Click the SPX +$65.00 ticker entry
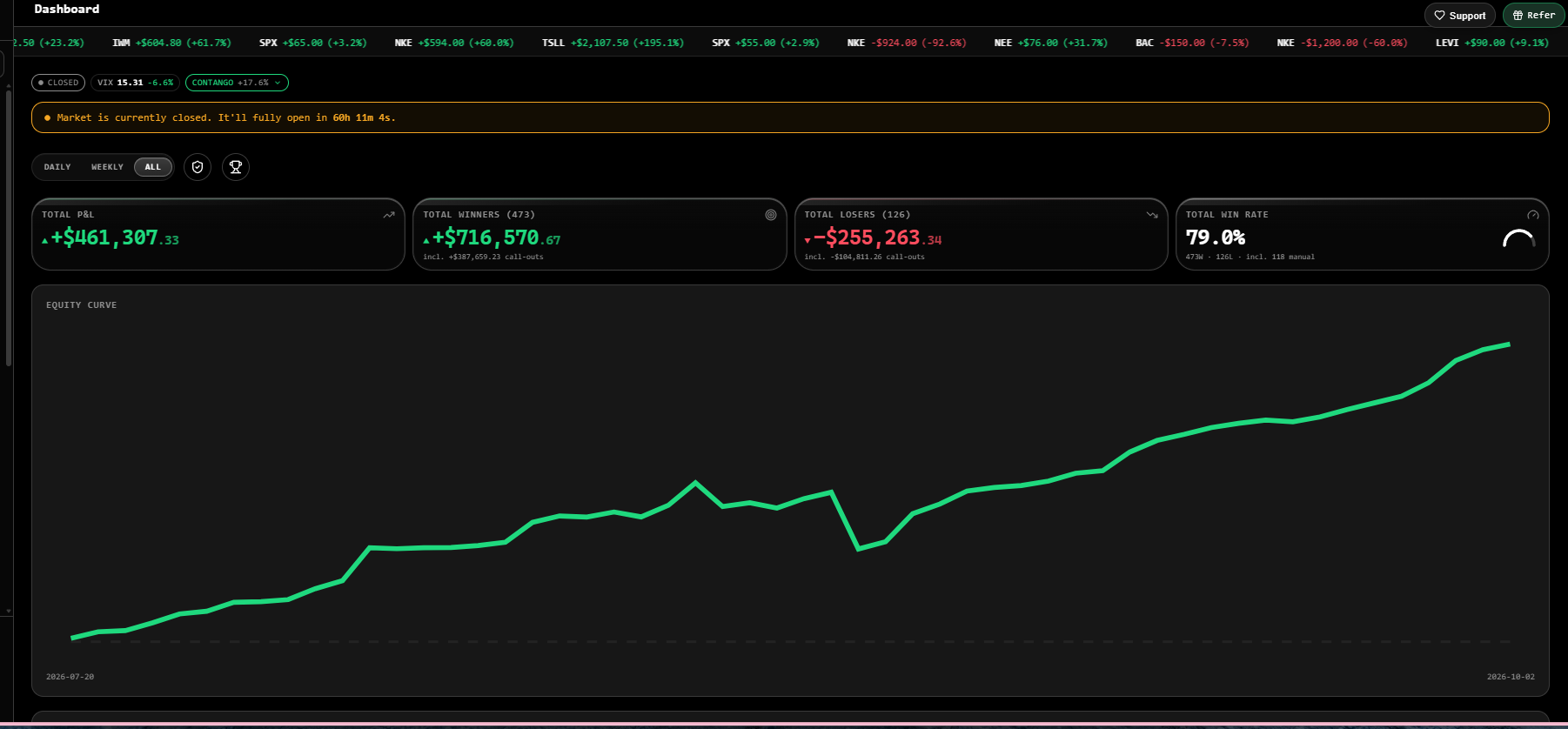 (x=313, y=43)
